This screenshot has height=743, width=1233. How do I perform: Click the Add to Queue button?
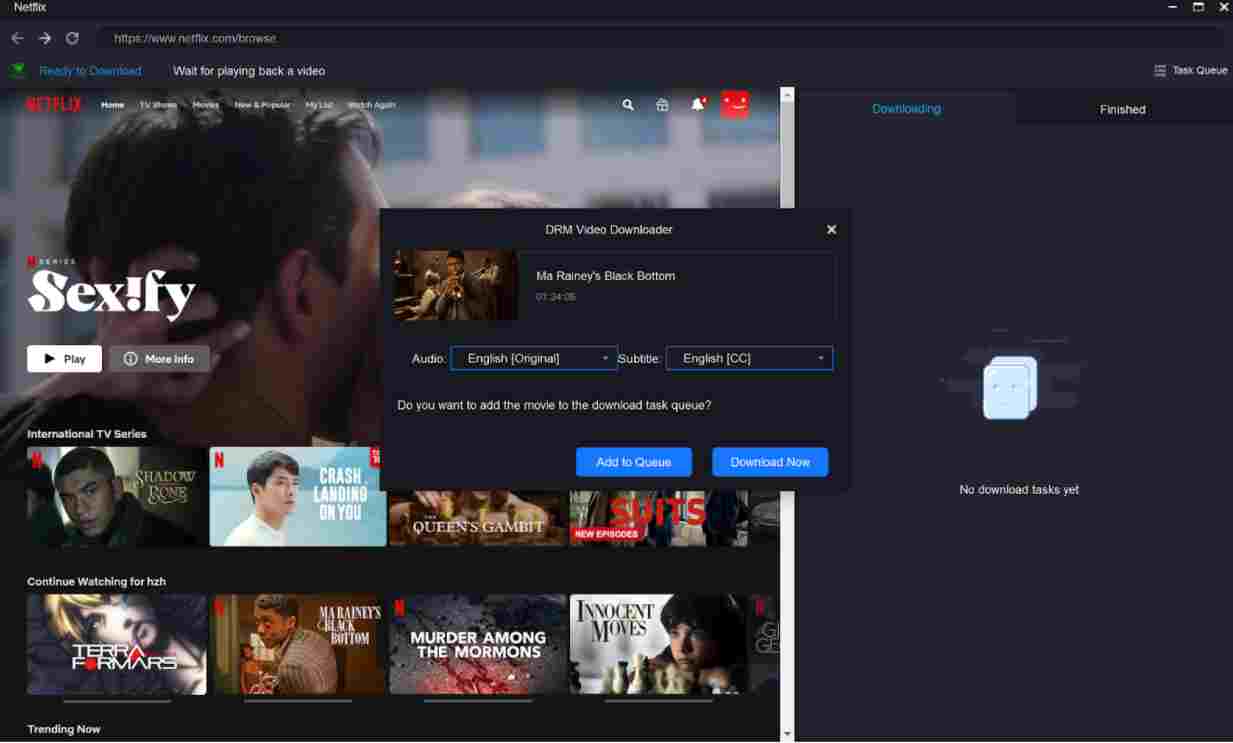[x=634, y=462]
